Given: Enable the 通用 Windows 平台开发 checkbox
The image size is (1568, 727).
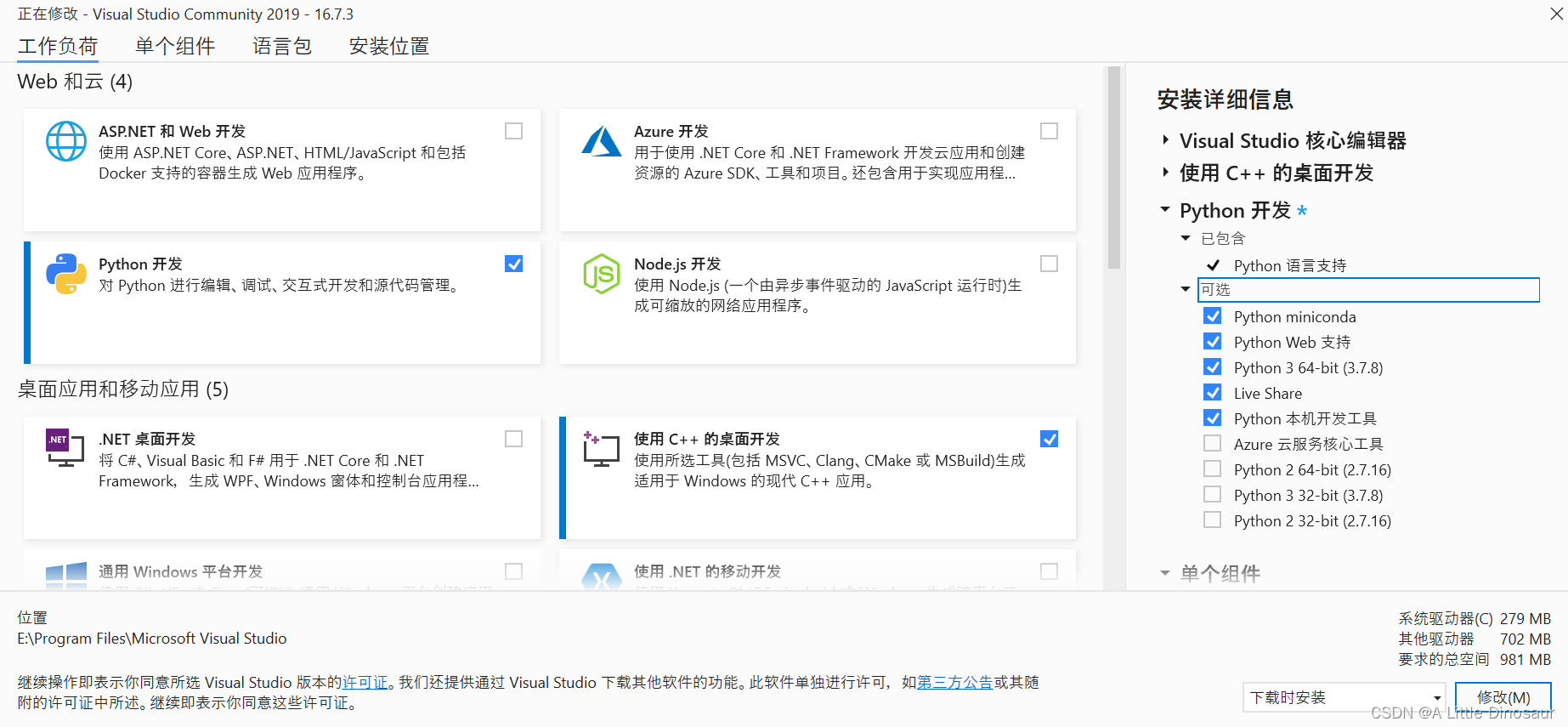Looking at the screenshot, I should tap(514, 571).
